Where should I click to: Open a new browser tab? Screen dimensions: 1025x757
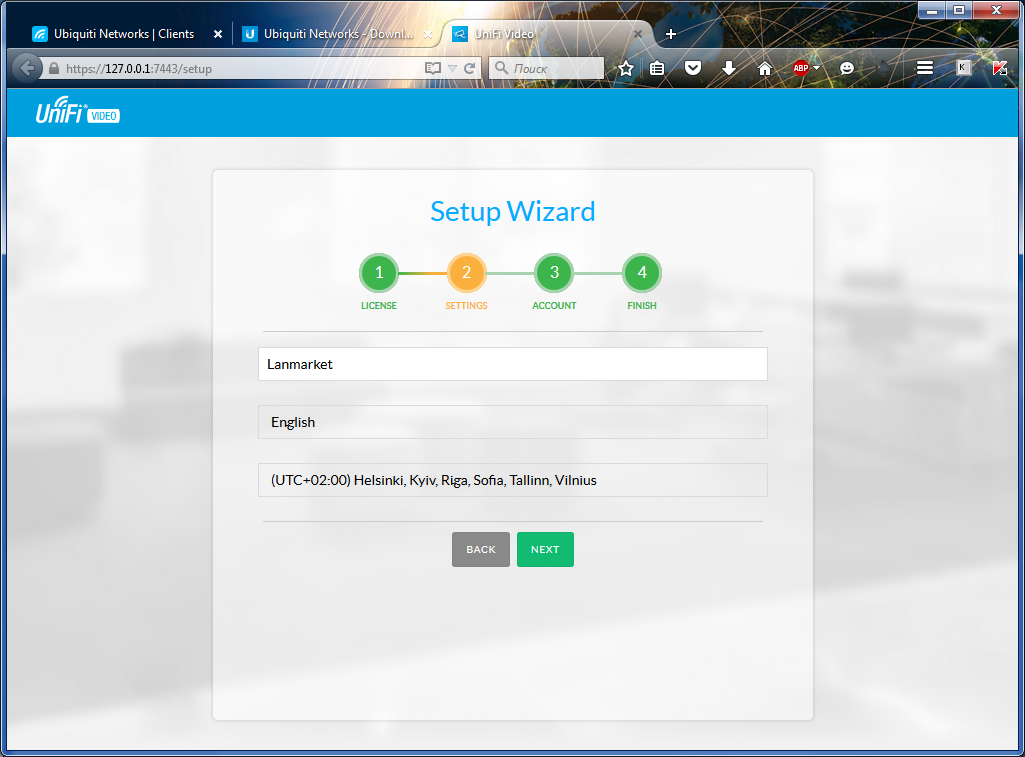pyautogui.click(x=671, y=34)
